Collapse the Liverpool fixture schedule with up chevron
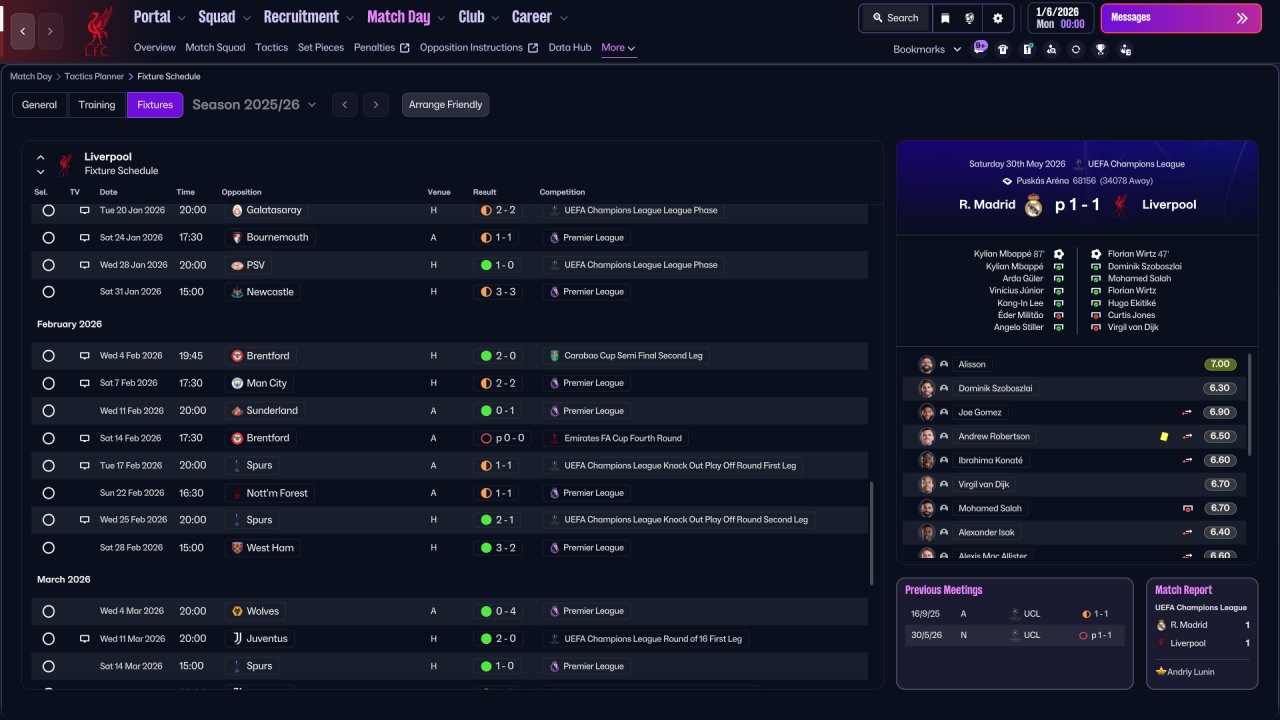 click(41, 157)
